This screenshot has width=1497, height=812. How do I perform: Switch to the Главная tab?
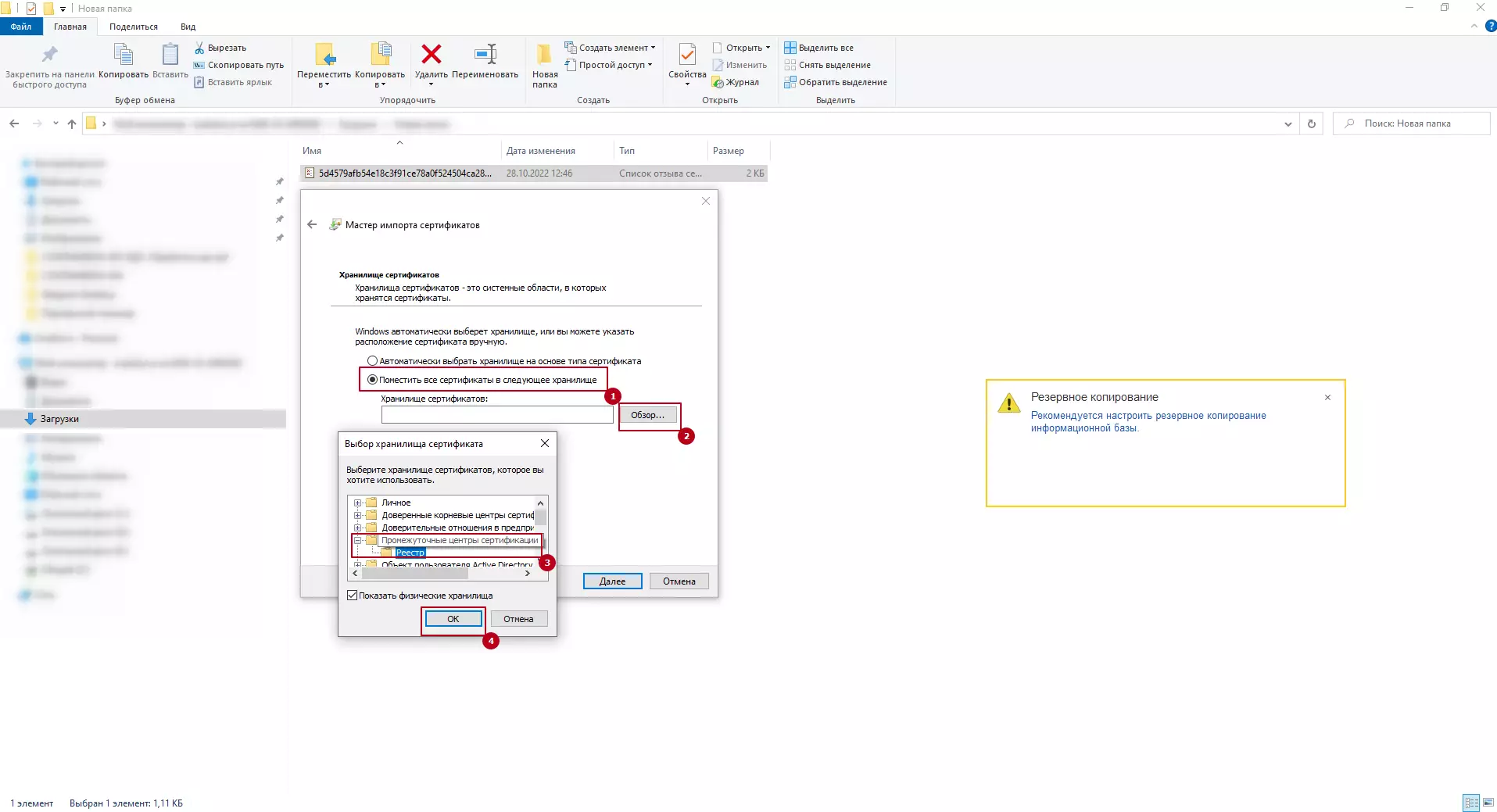70,27
